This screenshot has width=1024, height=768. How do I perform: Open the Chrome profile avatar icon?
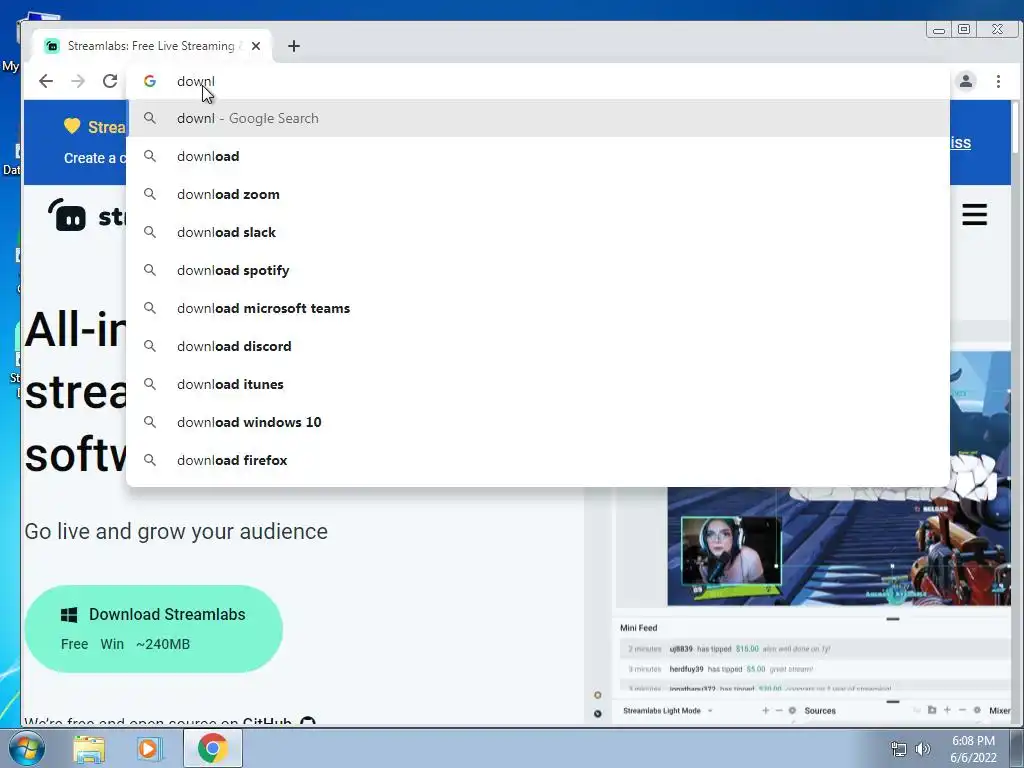(965, 81)
